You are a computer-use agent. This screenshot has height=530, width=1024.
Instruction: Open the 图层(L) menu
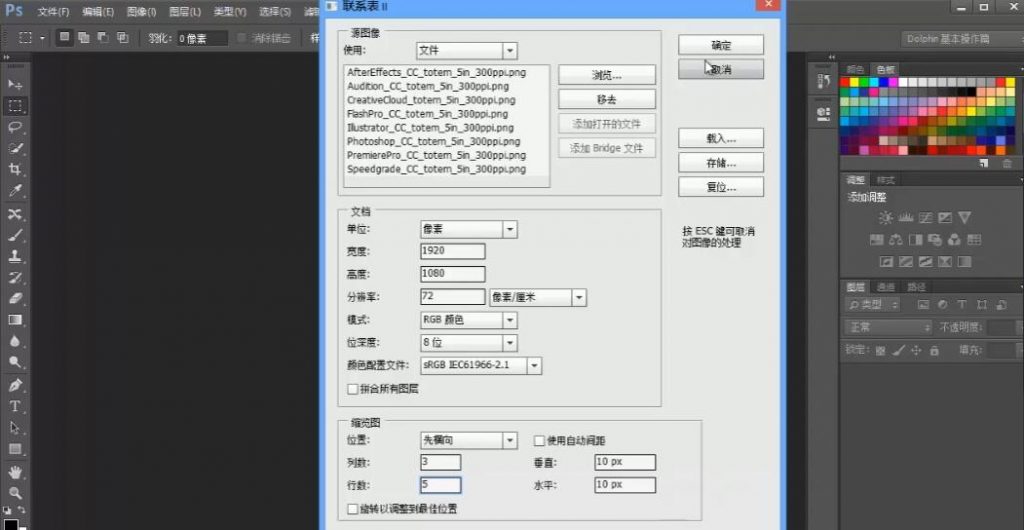click(x=185, y=12)
